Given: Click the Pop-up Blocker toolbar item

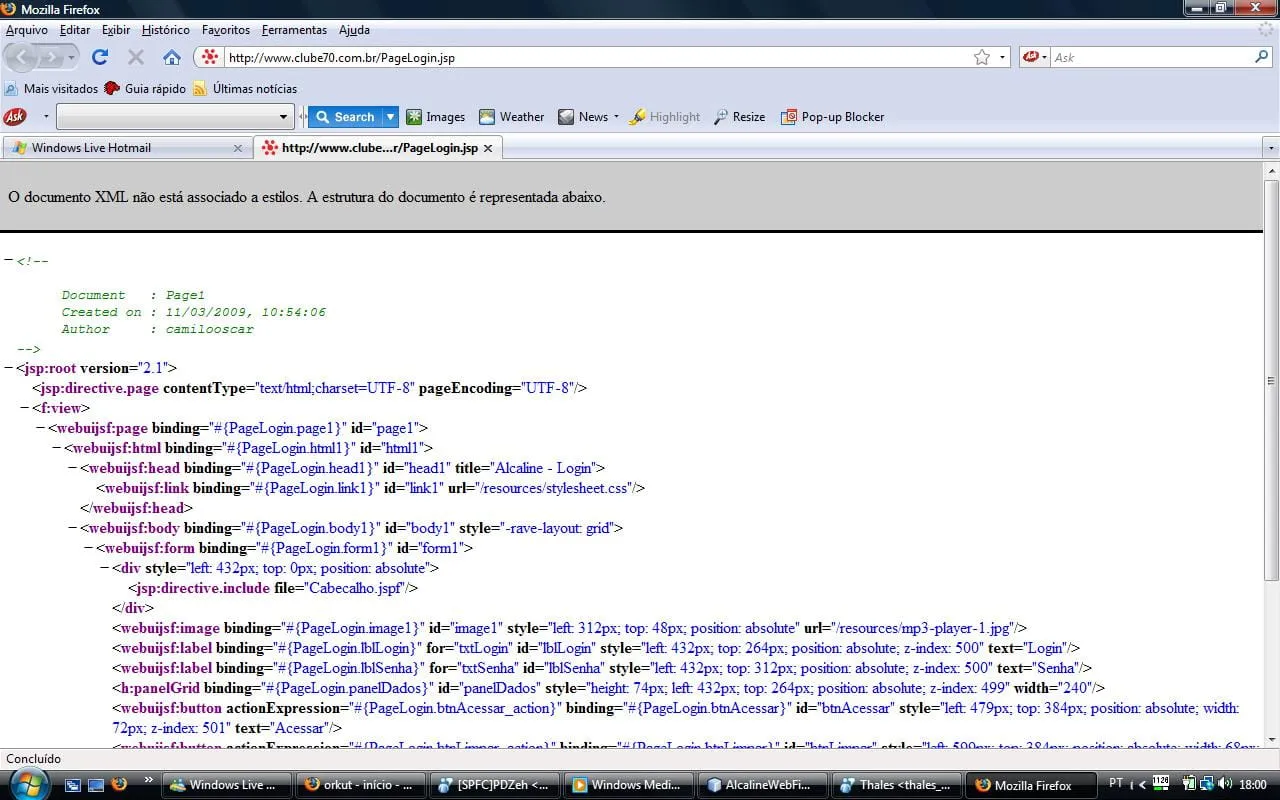Looking at the screenshot, I should tap(833, 117).
